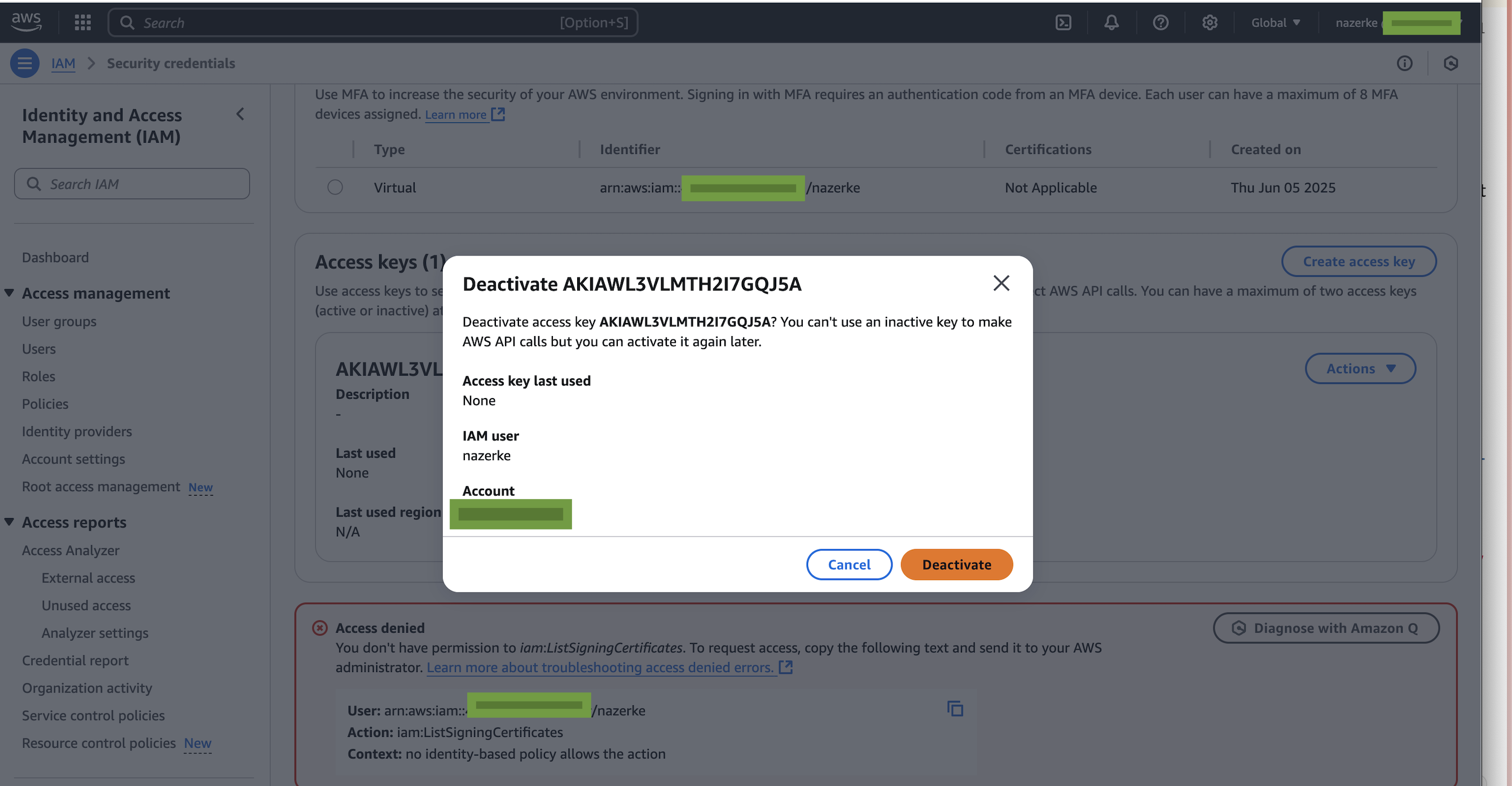Open Credential report in sidebar

(x=75, y=660)
